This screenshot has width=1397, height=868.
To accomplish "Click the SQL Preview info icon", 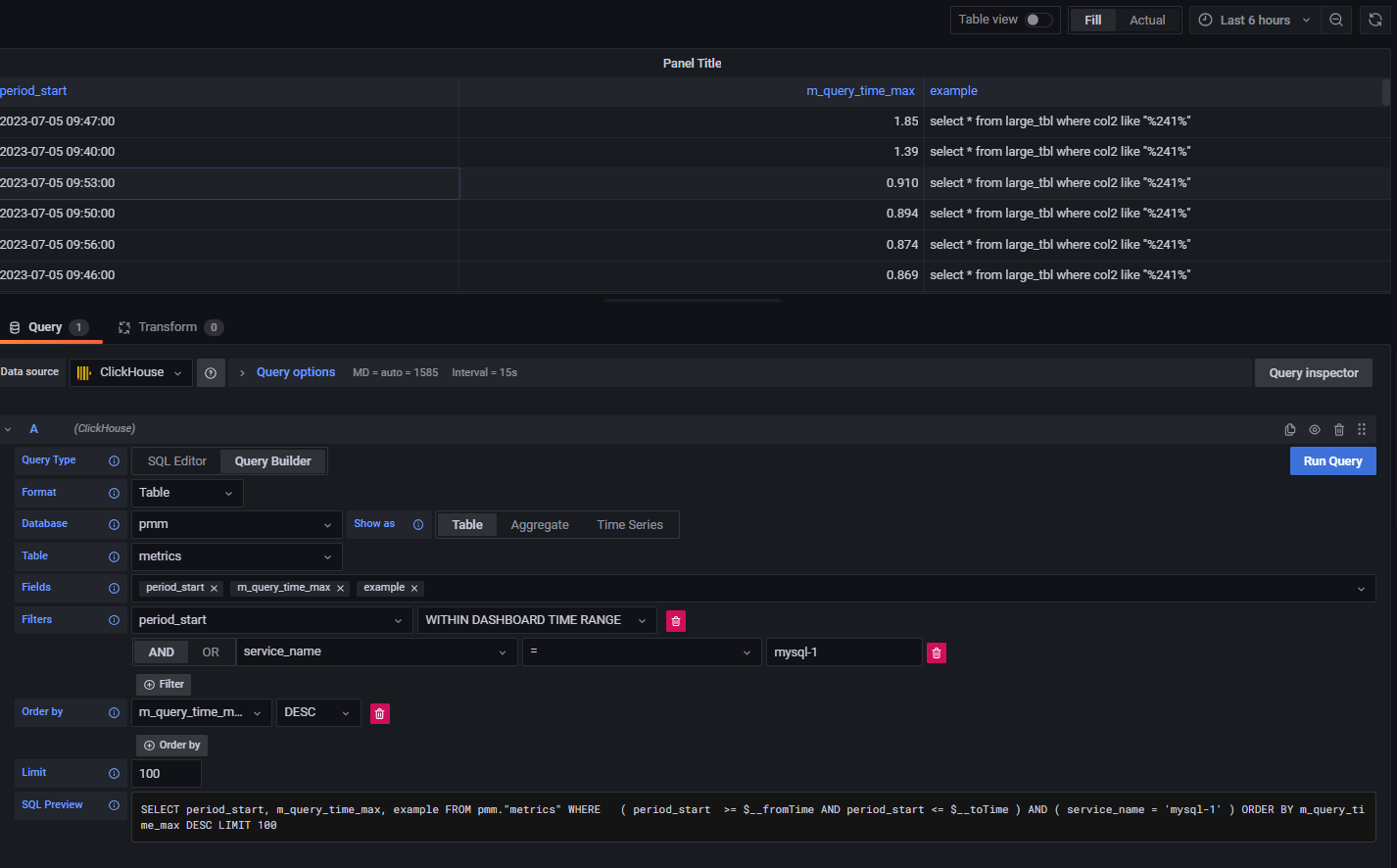I will [x=114, y=805].
